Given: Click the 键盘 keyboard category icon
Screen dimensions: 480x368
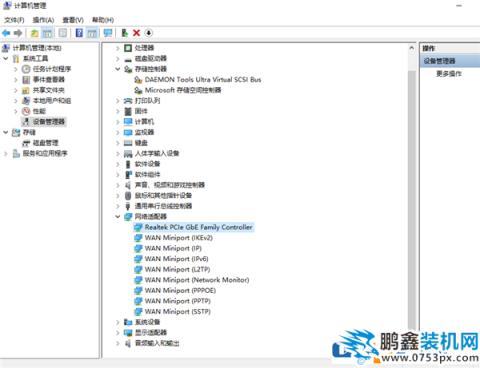Looking at the screenshot, I should click(x=128, y=143).
